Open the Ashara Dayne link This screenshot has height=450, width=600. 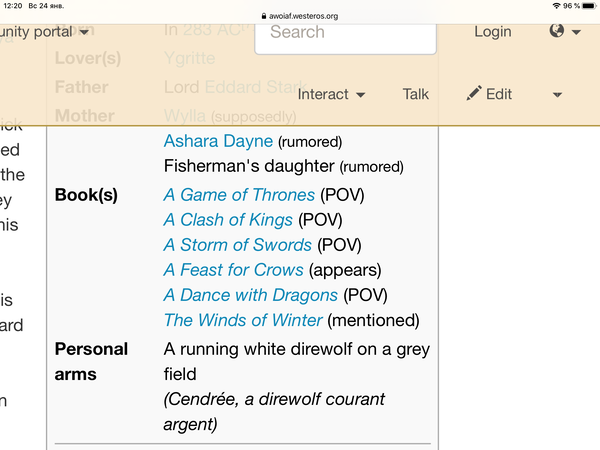218,141
